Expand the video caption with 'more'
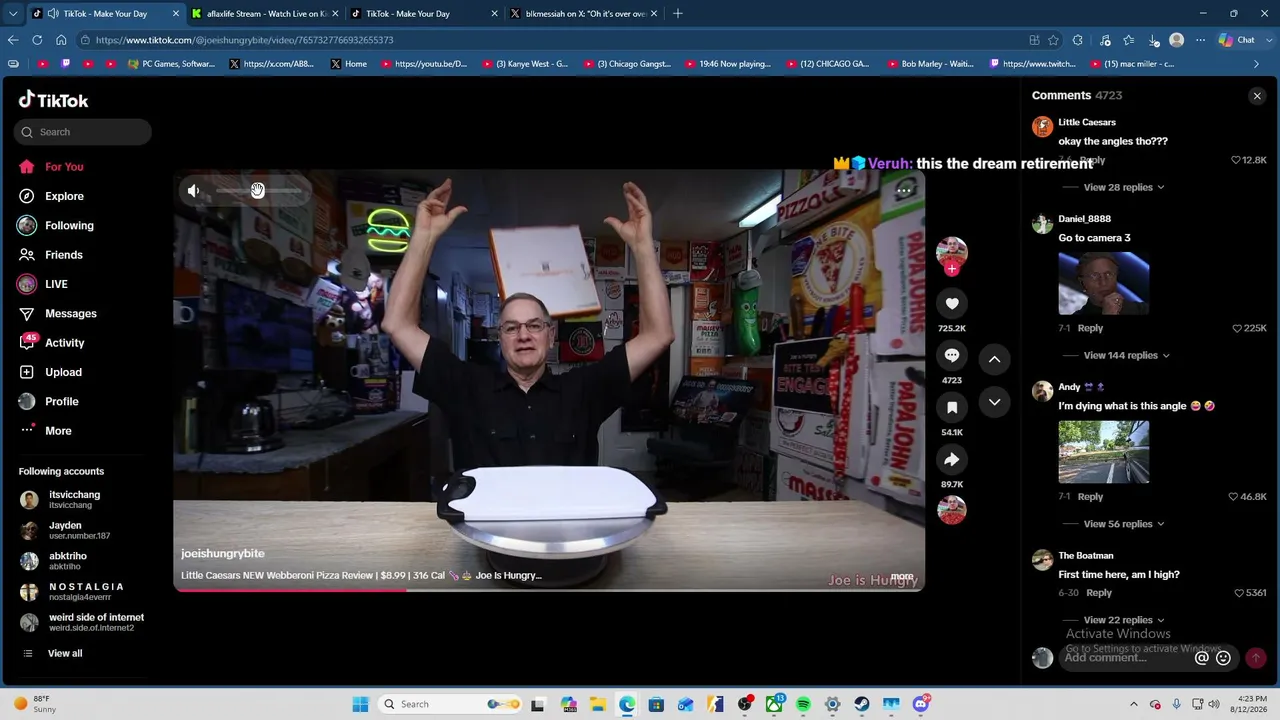 coord(902,576)
